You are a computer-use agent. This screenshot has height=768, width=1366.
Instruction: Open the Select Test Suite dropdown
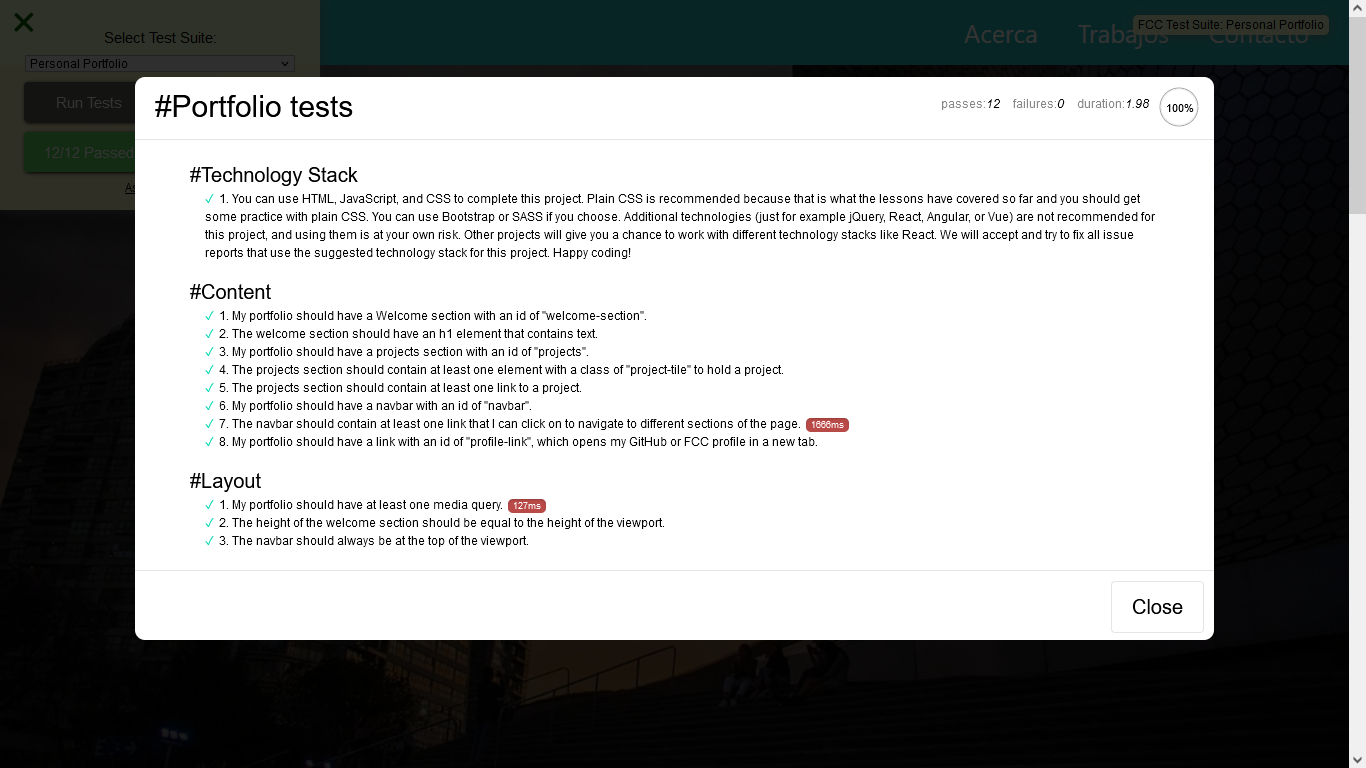click(160, 63)
